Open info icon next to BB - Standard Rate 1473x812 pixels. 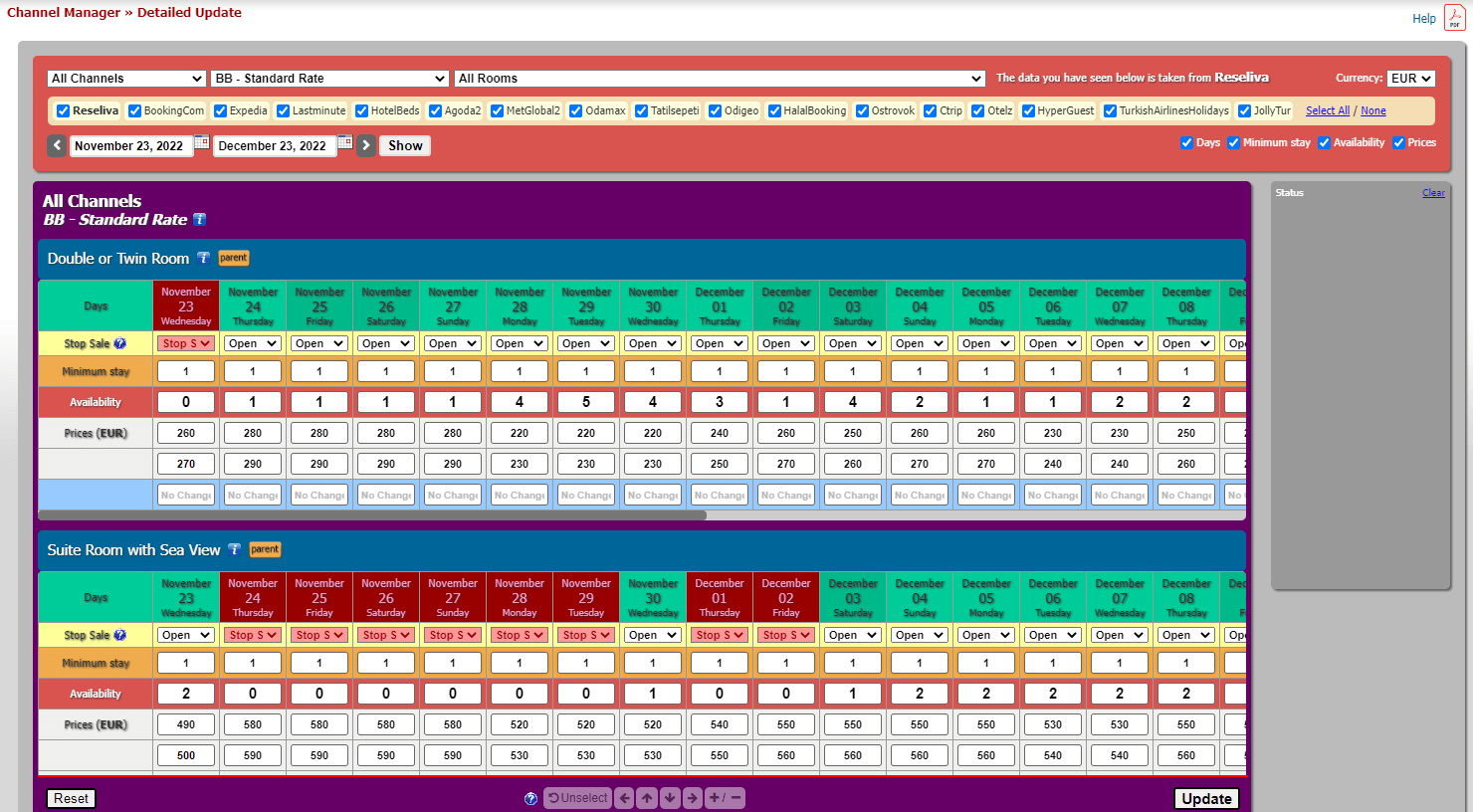[x=199, y=220]
